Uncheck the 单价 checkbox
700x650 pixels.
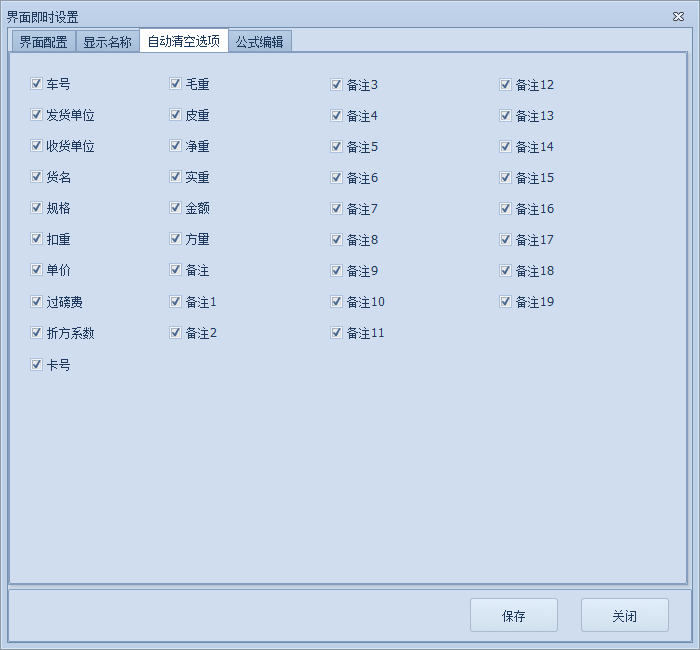36,270
